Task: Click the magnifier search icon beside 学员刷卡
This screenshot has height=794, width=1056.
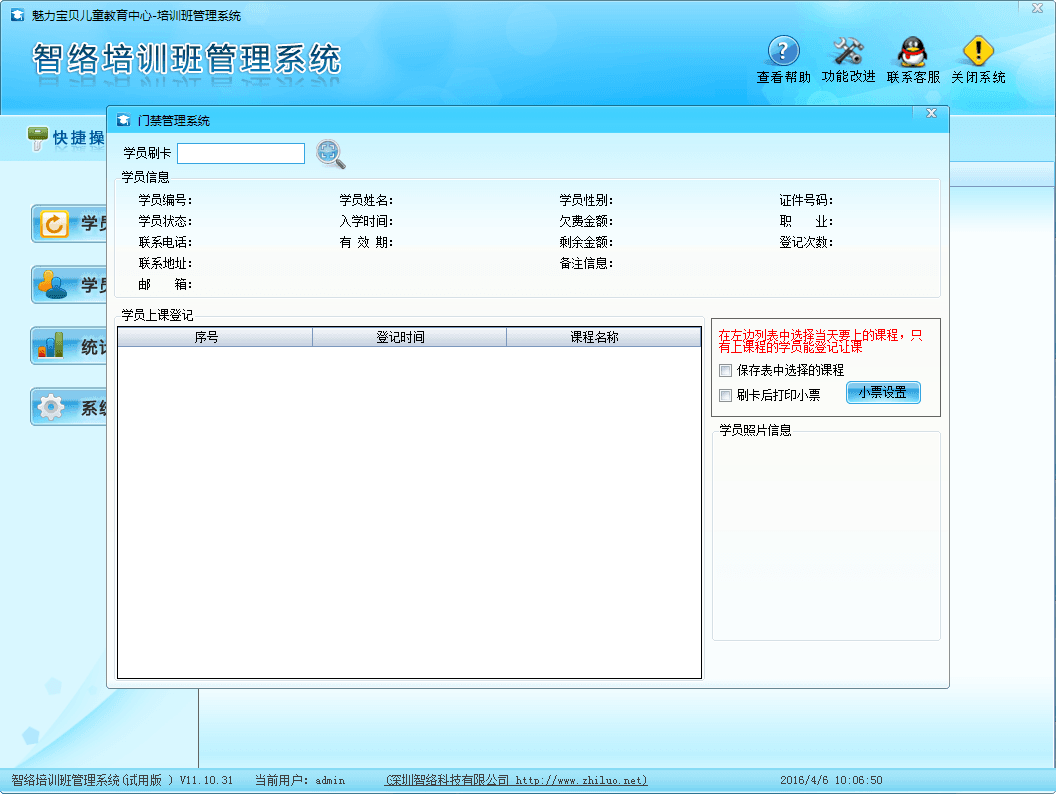Action: coord(330,153)
